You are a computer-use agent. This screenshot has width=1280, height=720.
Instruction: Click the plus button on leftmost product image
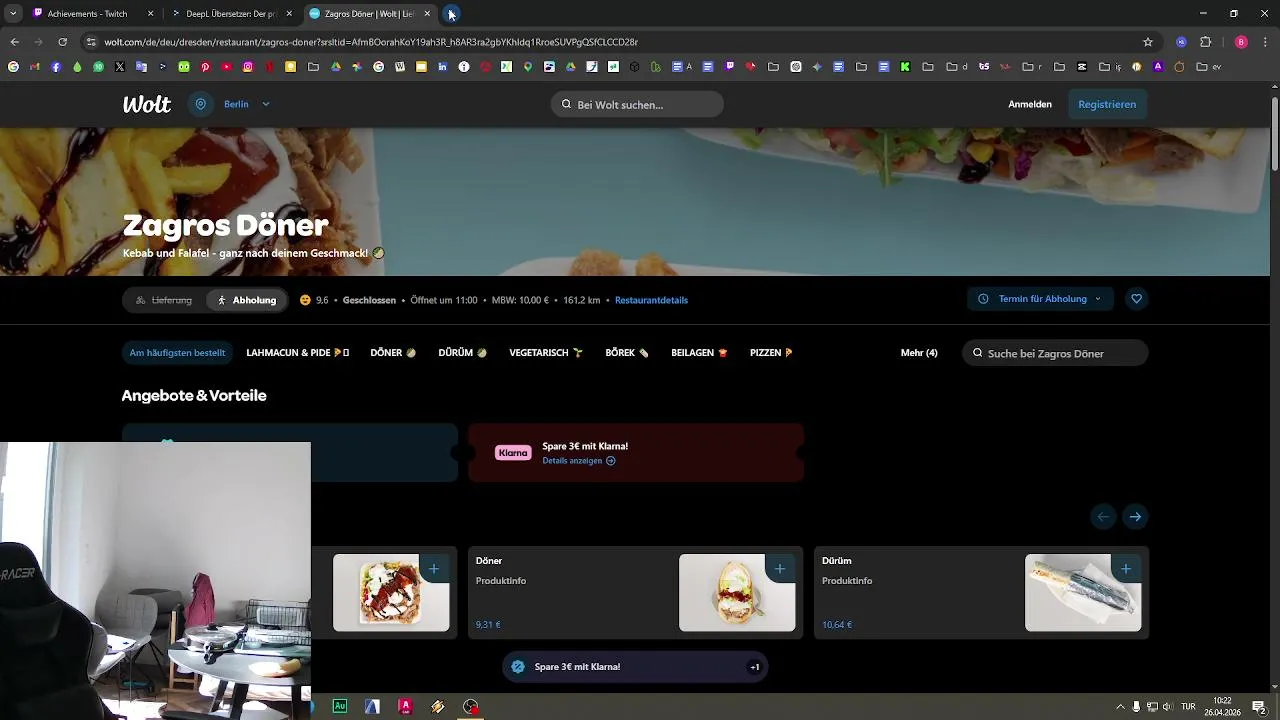(x=434, y=569)
